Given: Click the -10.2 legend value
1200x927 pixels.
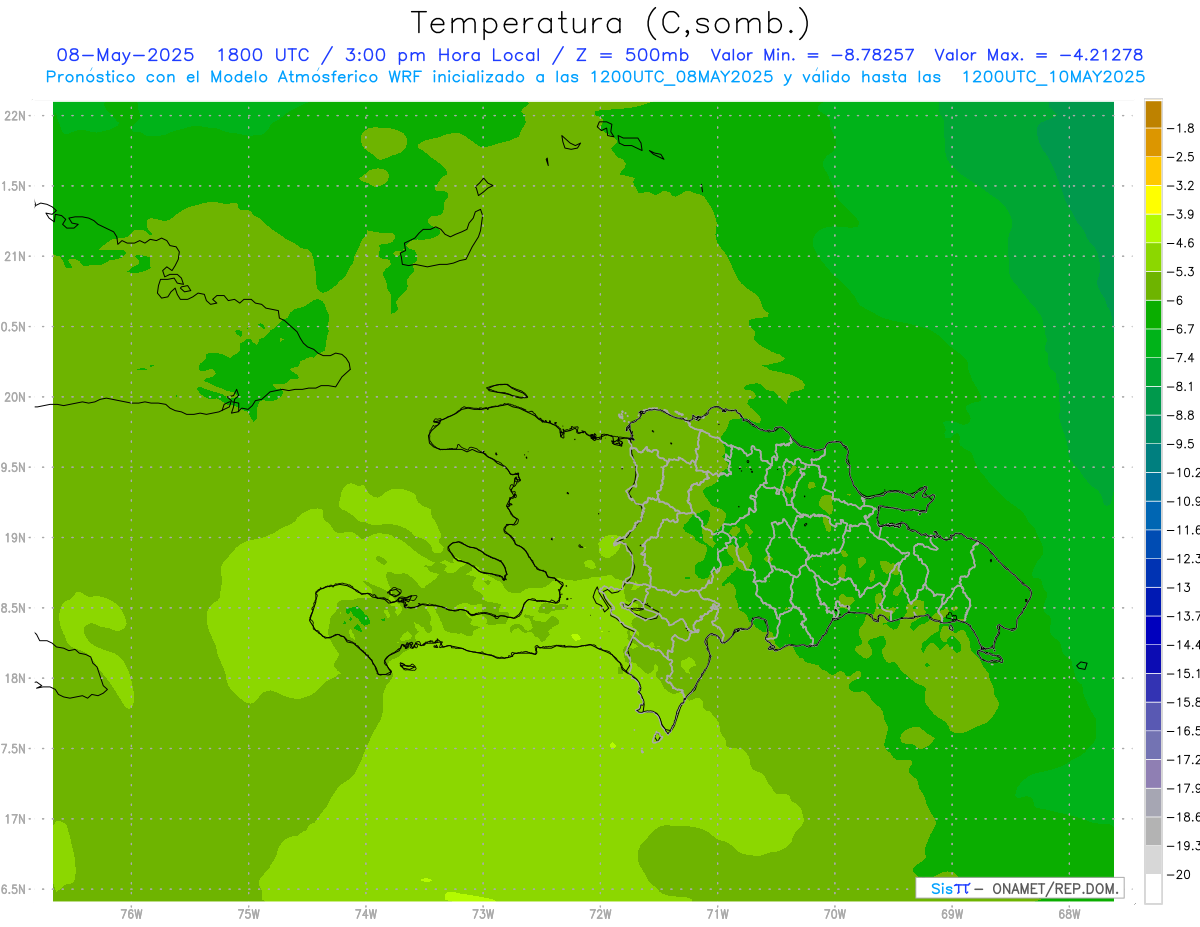Looking at the screenshot, I should pos(1185,472).
